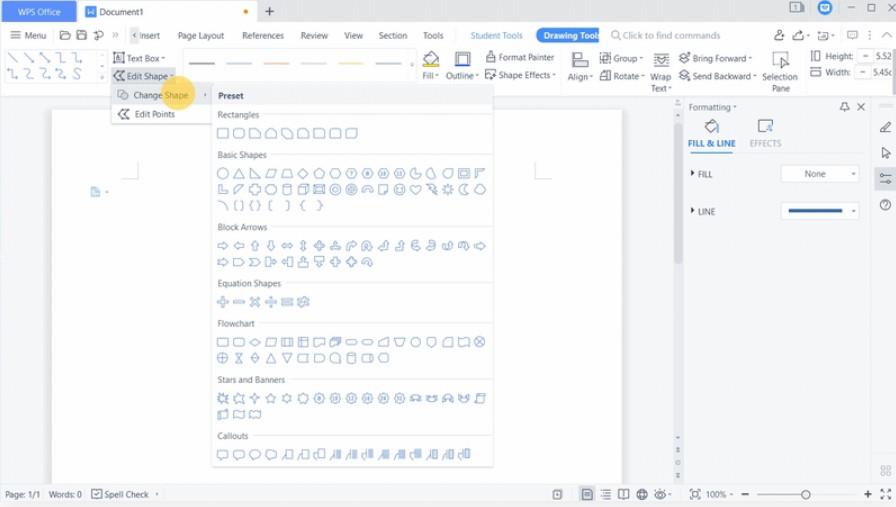
Task: Open the Edit Shape dropdown
Action: [x=143, y=76]
